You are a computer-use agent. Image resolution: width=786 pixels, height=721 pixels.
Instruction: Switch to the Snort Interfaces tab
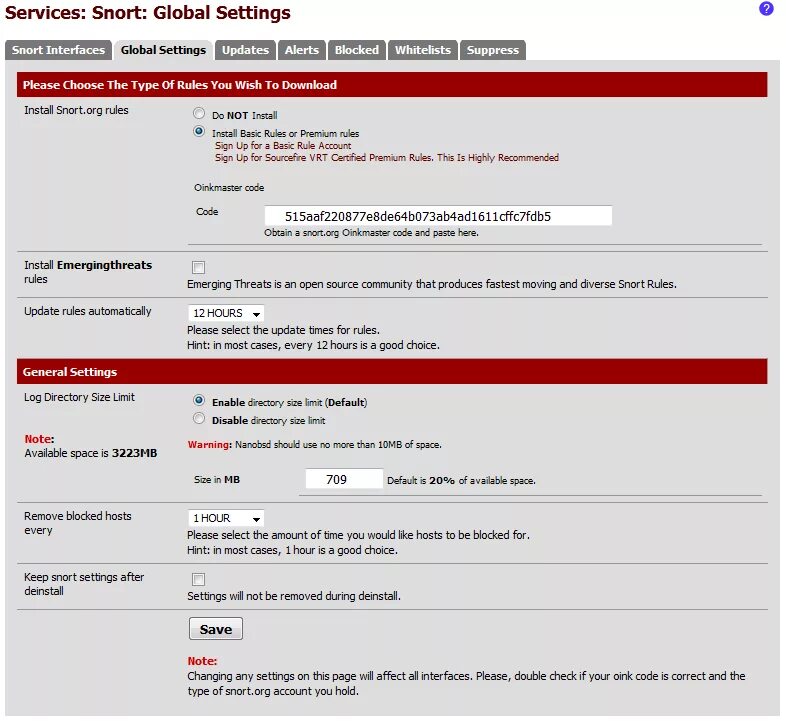(x=58, y=50)
